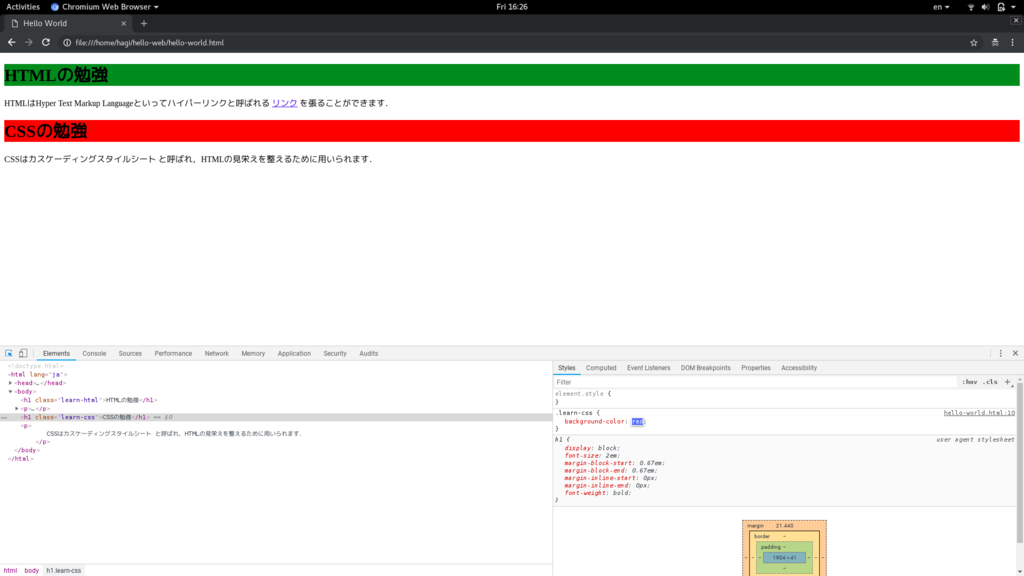The image size is (1024, 576).
Task: Open a new tab with plus button
Action: [x=144, y=24]
